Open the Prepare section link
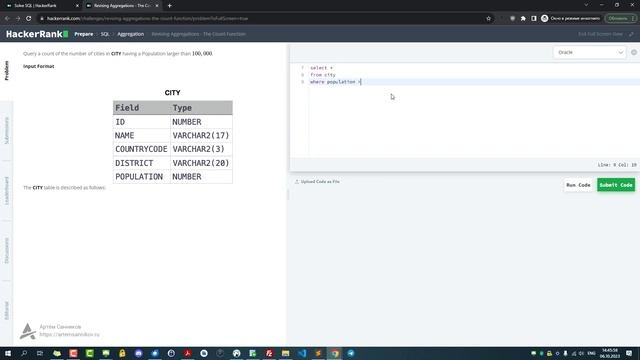The image size is (640, 360). (x=84, y=34)
